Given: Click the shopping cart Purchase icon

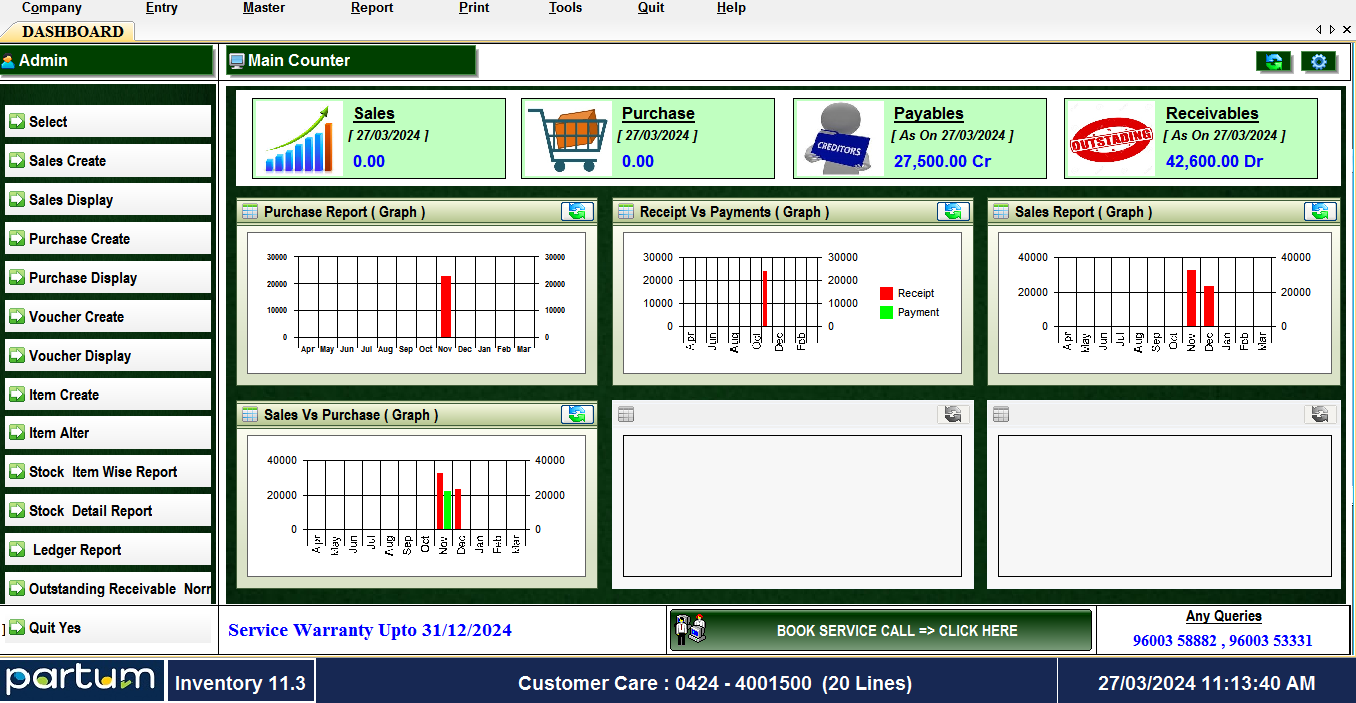Looking at the screenshot, I should pyautogui.click(x=568, y=139).
